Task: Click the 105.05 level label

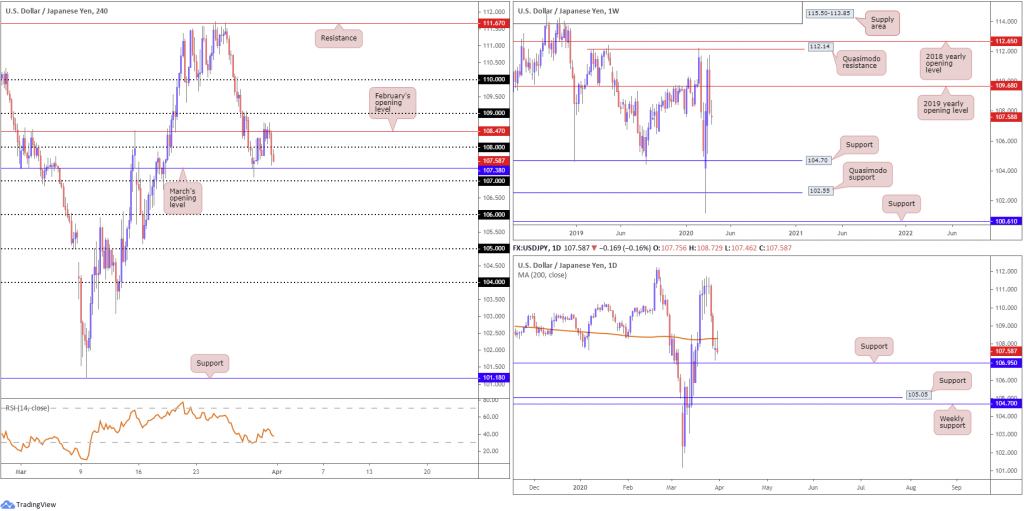Action: point(916,395)
